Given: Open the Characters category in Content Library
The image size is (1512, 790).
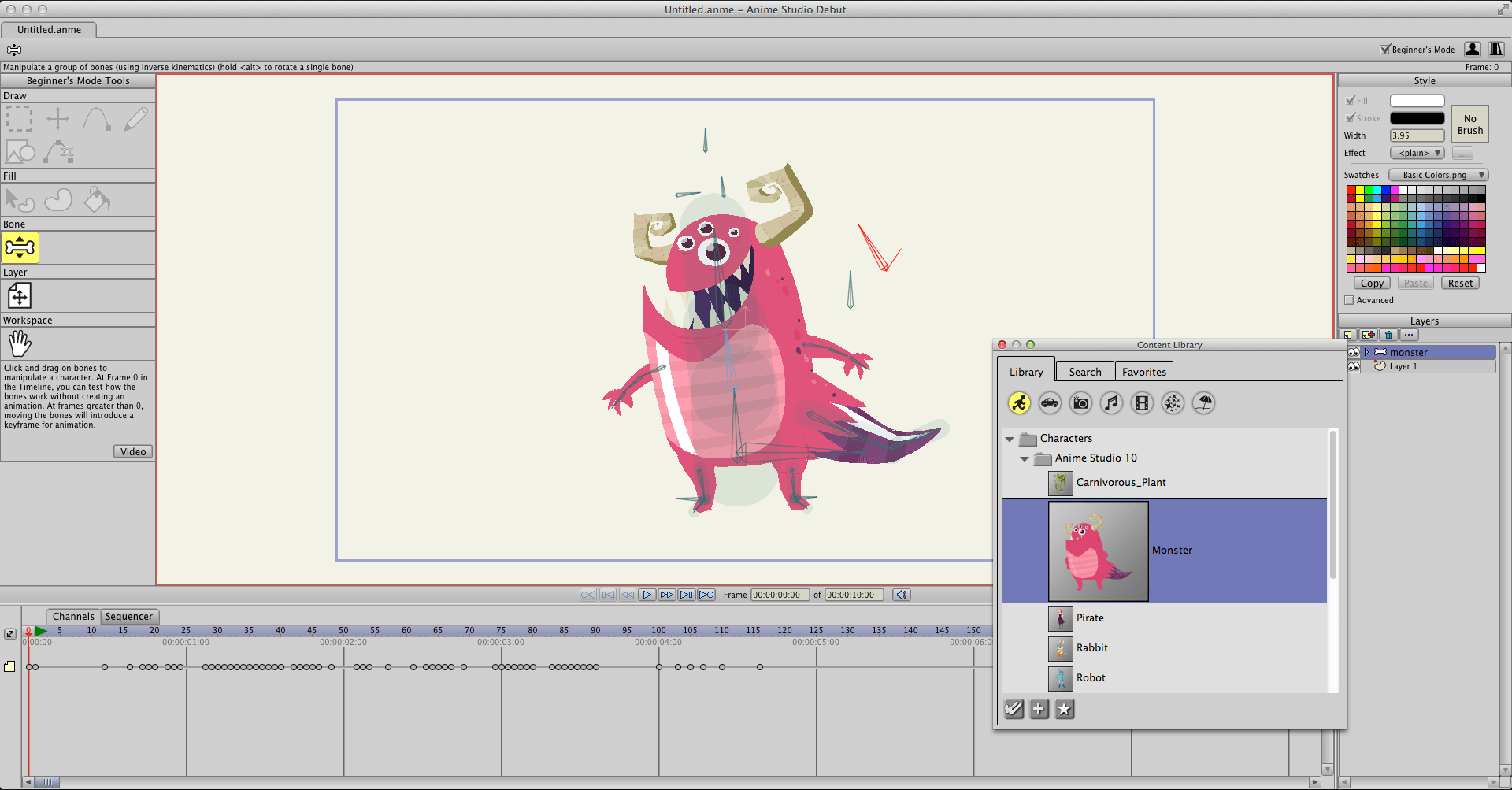Looking at the screenshot, I should point(1019,403).
